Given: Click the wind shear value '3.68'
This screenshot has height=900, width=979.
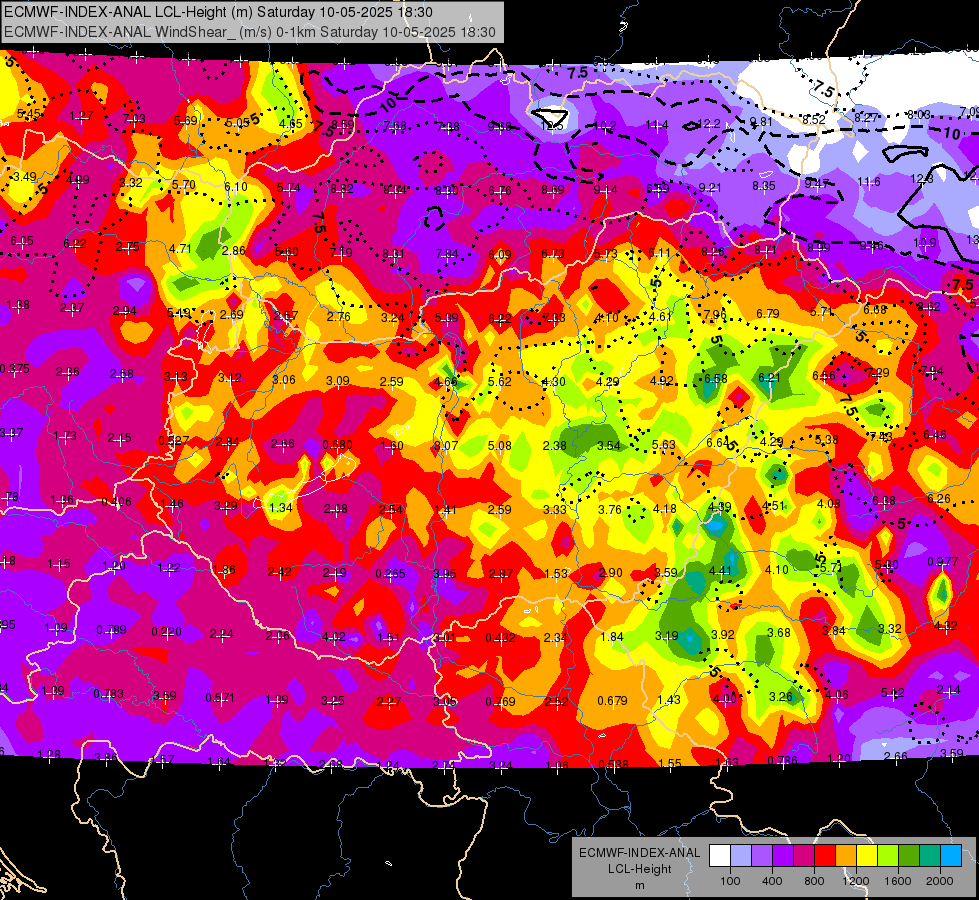Looking at the screenshot, I should coord(779,633).
